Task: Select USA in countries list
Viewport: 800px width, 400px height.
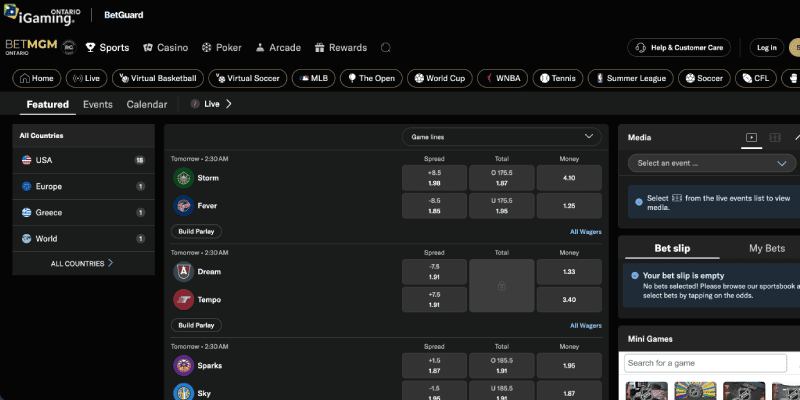Action: [83, 160]
